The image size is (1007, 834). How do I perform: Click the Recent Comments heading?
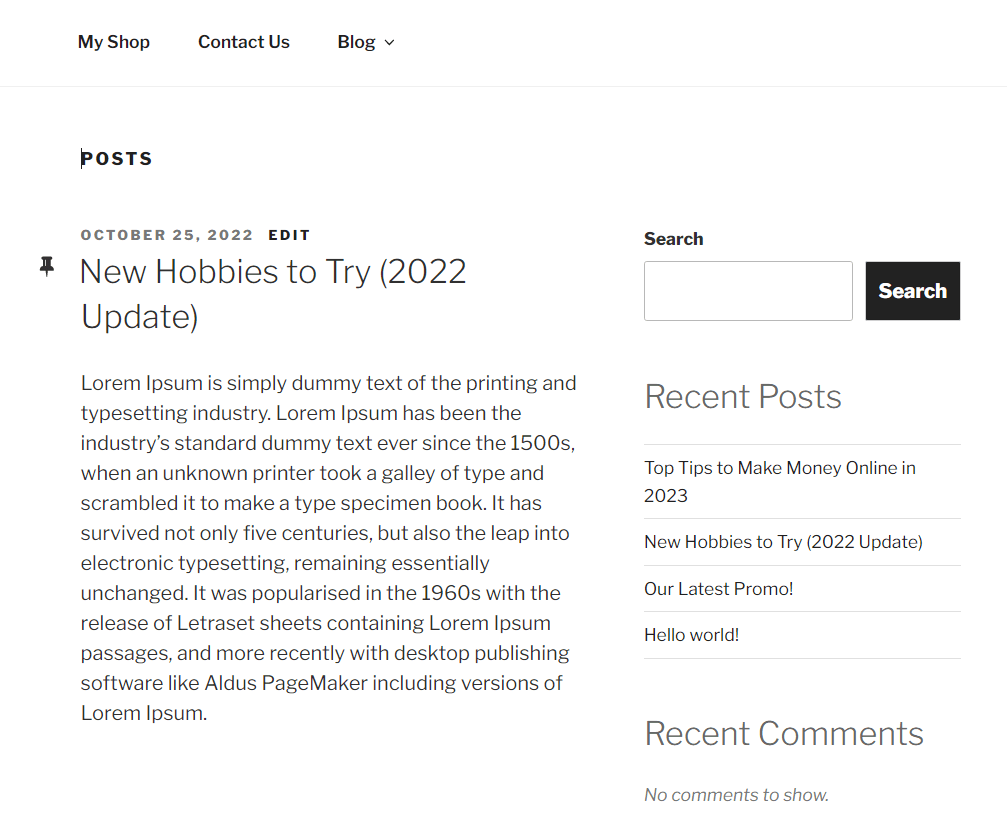coord(784,733)
